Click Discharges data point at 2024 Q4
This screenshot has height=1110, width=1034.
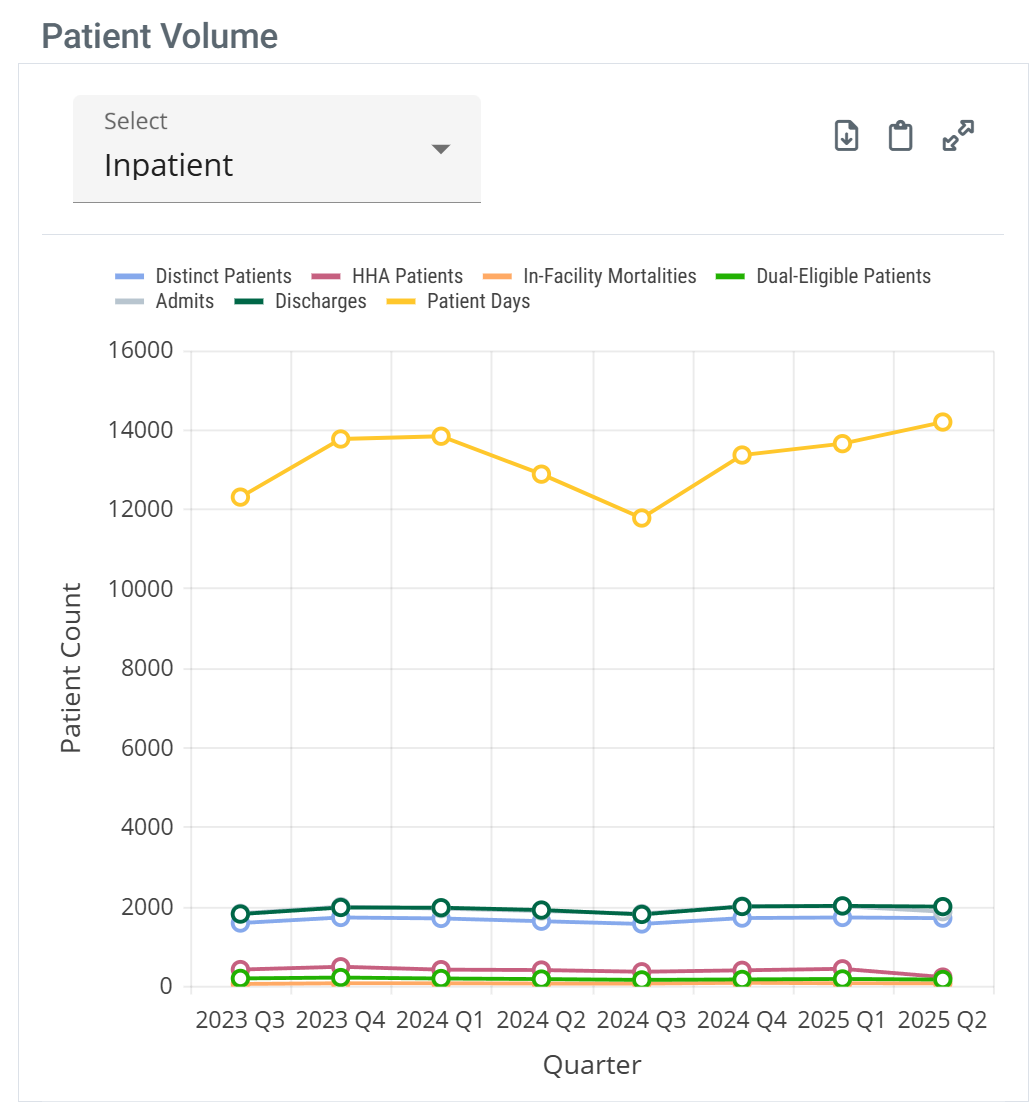(x=742, y=906)
